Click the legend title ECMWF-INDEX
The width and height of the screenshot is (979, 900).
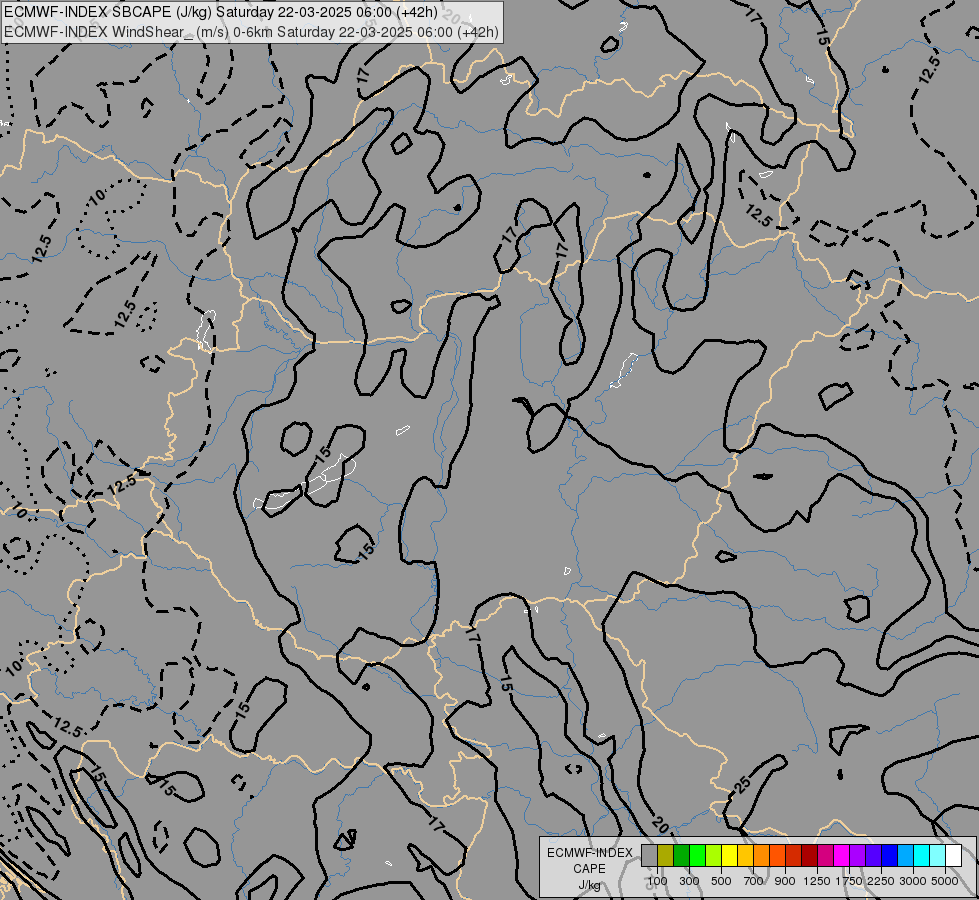tap(589, 853)
